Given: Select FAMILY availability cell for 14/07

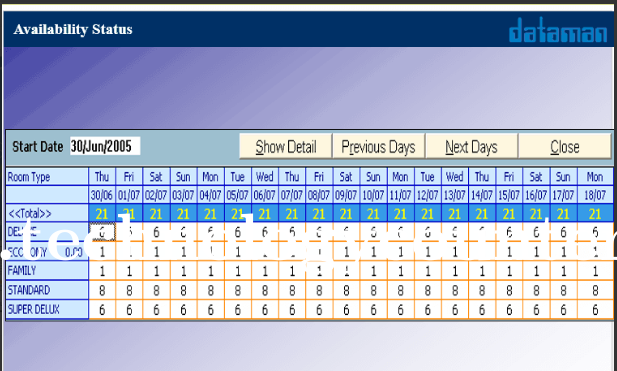Looking at the screenshot, I should 482,271.
